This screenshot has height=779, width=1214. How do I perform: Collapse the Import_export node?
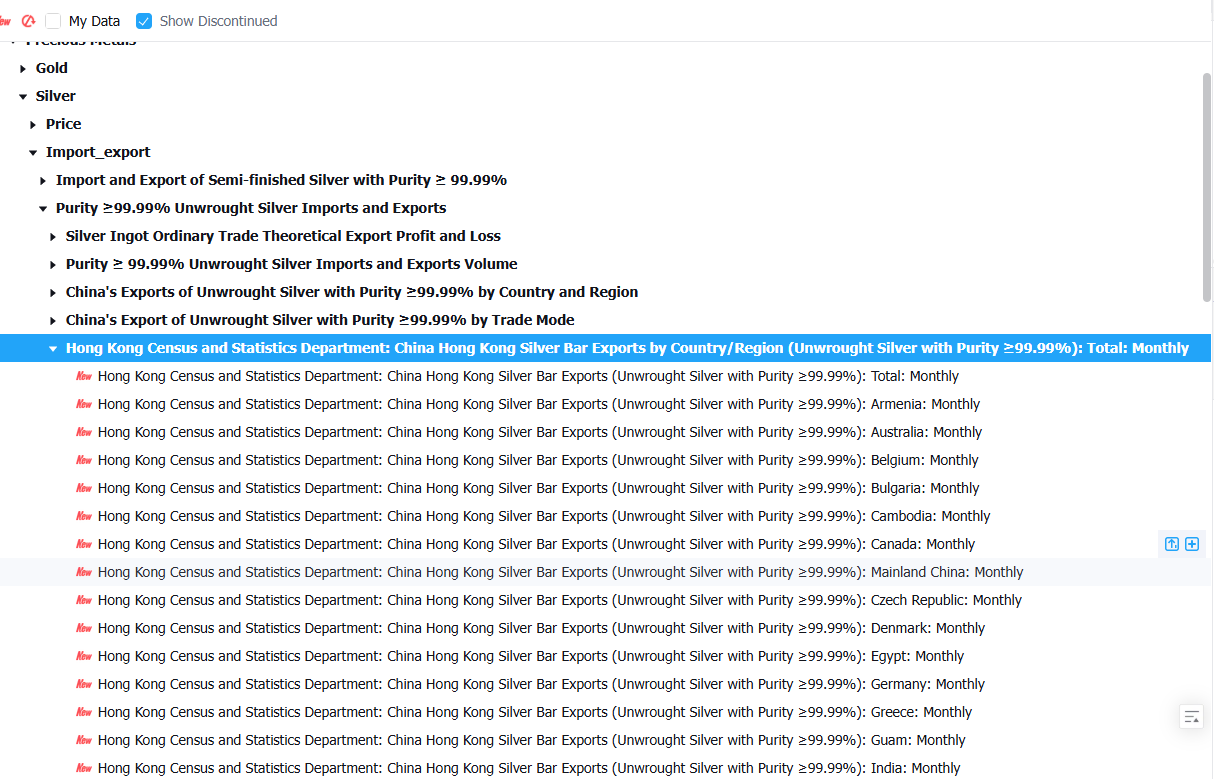tap(33, 152)
